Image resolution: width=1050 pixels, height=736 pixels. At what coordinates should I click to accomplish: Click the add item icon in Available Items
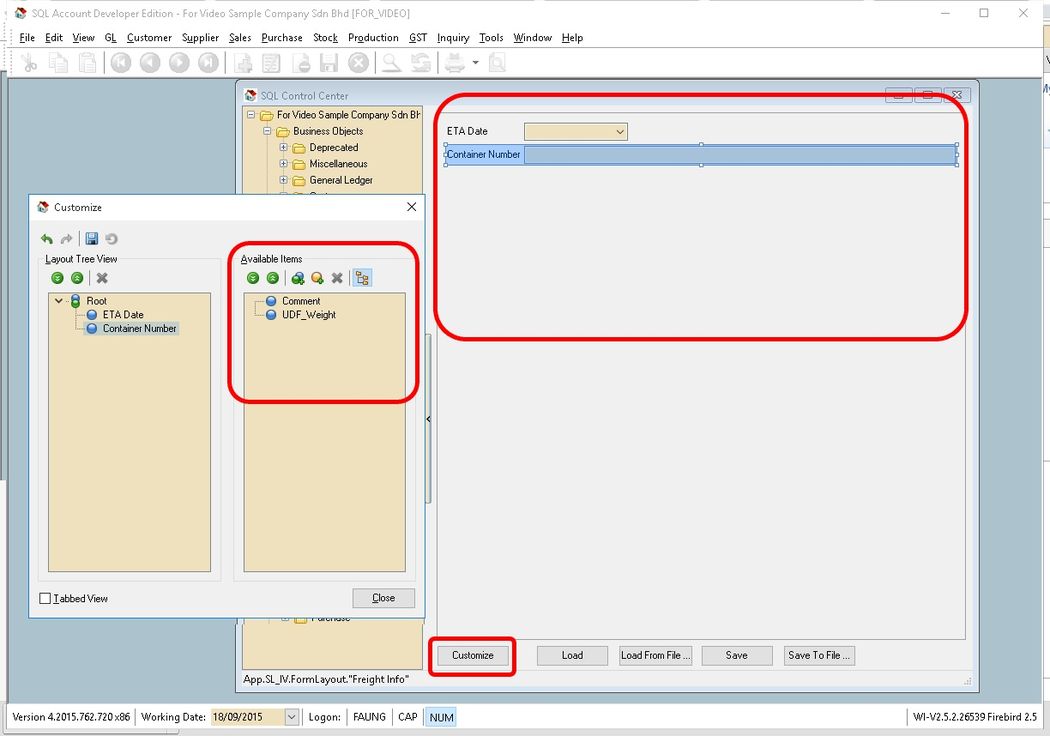coord(317,278)
